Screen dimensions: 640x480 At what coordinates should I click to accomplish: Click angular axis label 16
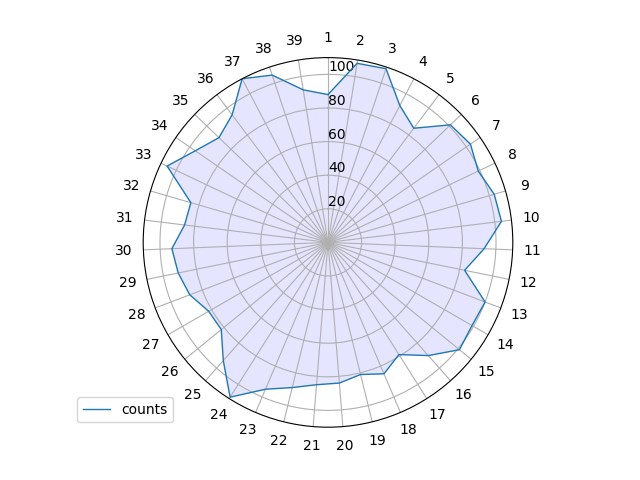(463, 394)
